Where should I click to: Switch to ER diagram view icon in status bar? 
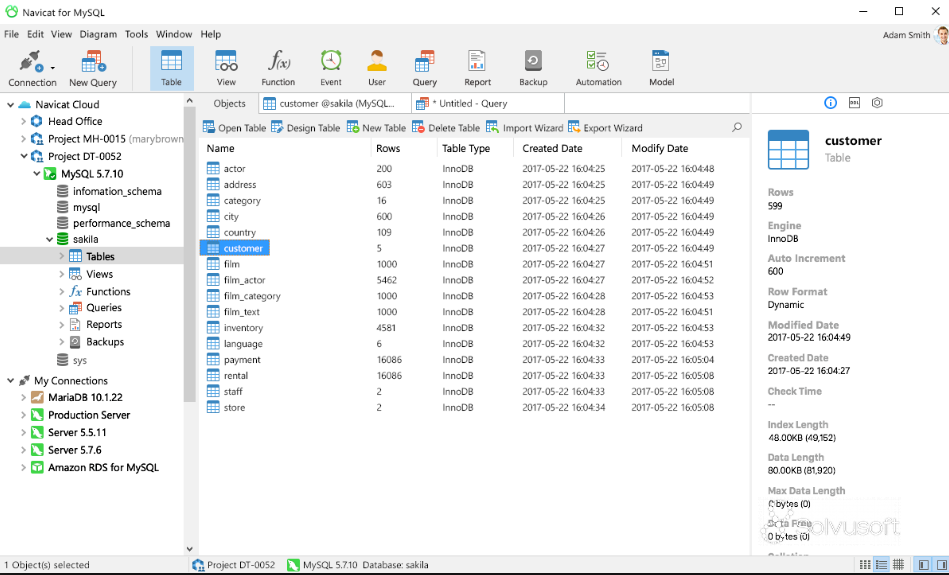point(899,565)
